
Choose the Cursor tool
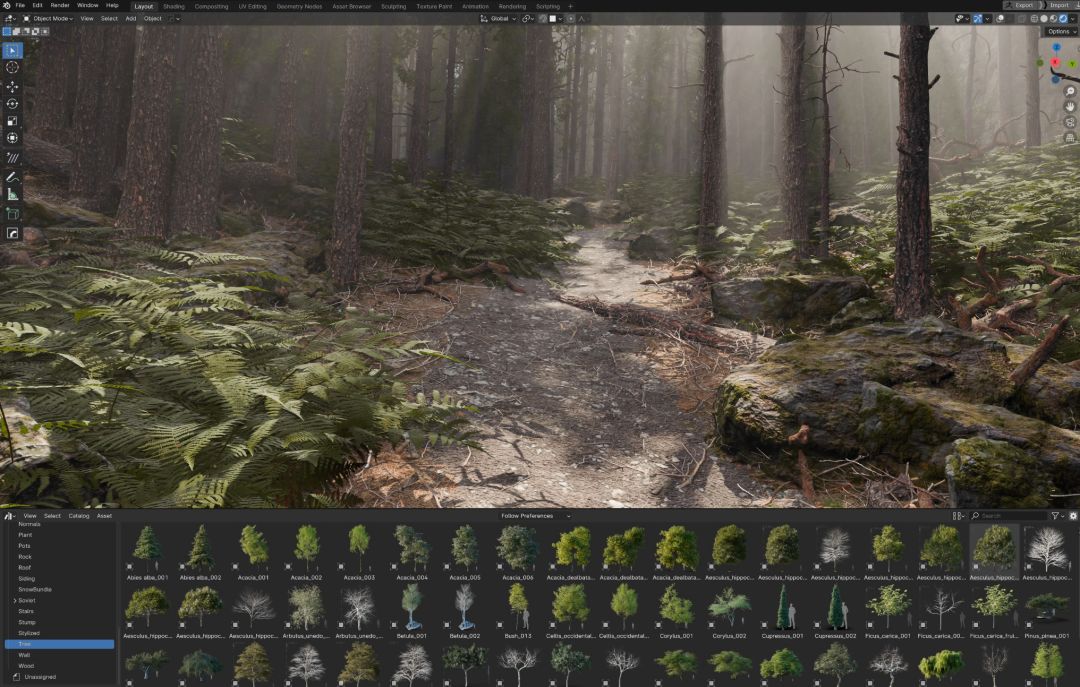point(13,67)
